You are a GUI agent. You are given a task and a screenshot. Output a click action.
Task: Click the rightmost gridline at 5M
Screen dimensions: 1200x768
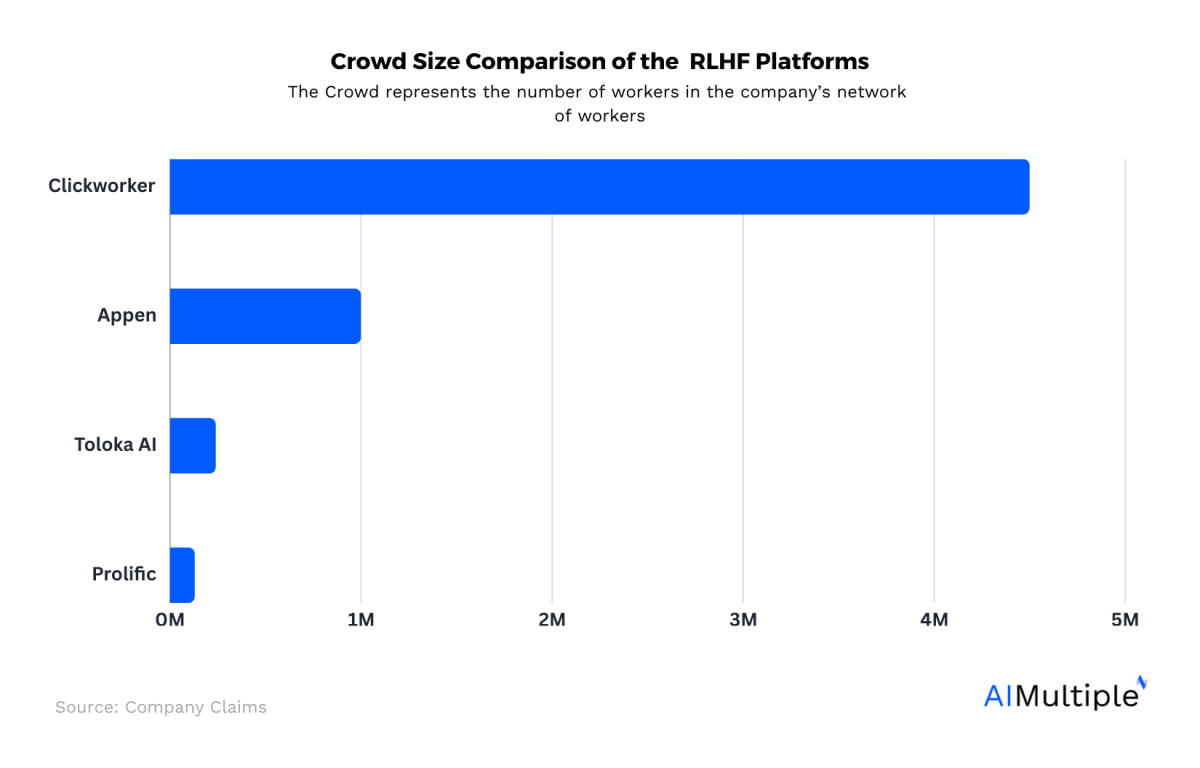click(1125, 380)
